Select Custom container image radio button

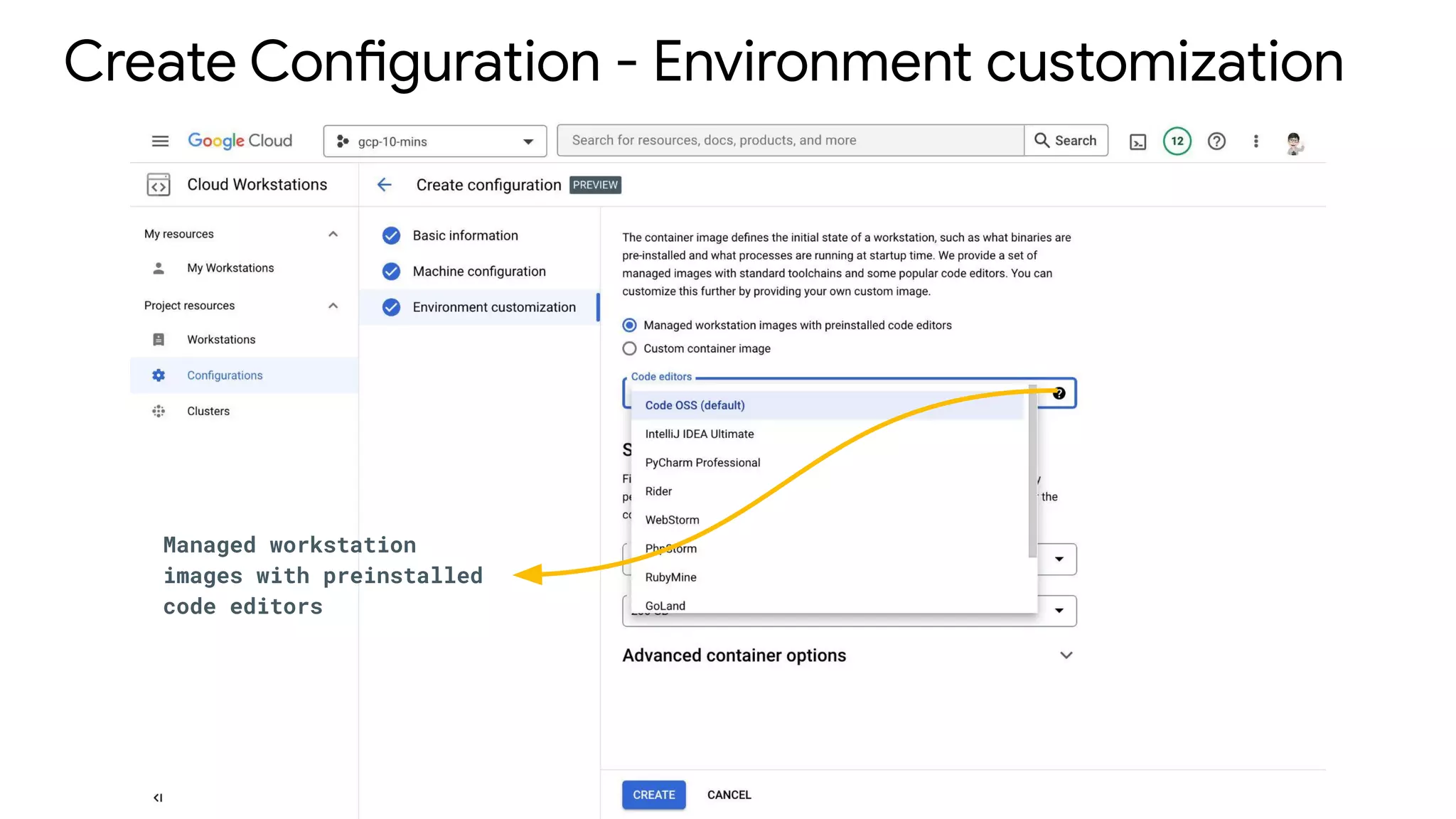629,348
